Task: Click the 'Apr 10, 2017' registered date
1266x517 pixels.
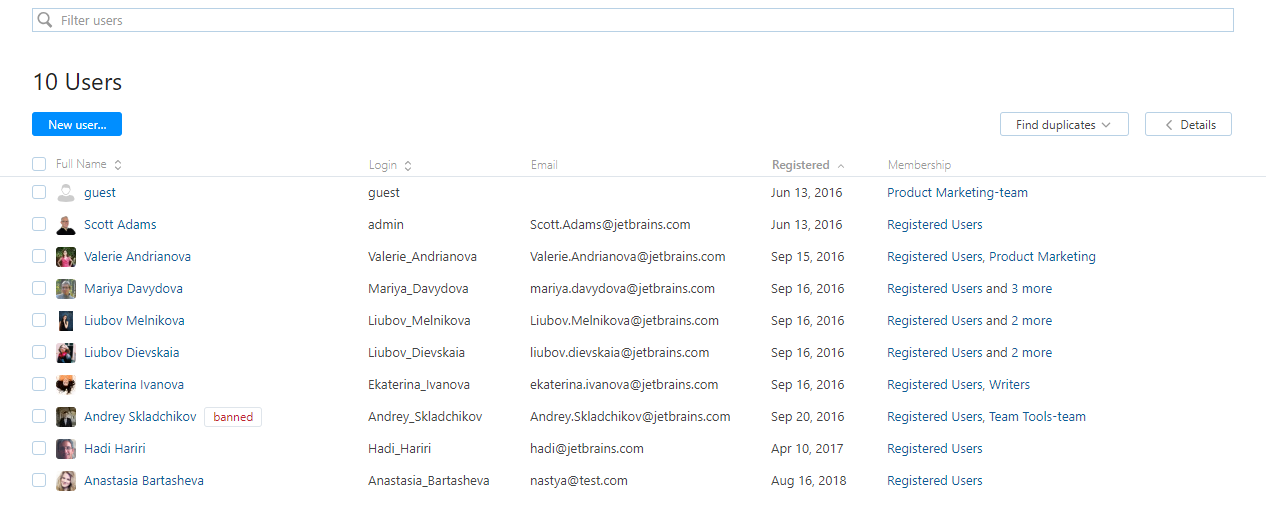Action: 807,449
